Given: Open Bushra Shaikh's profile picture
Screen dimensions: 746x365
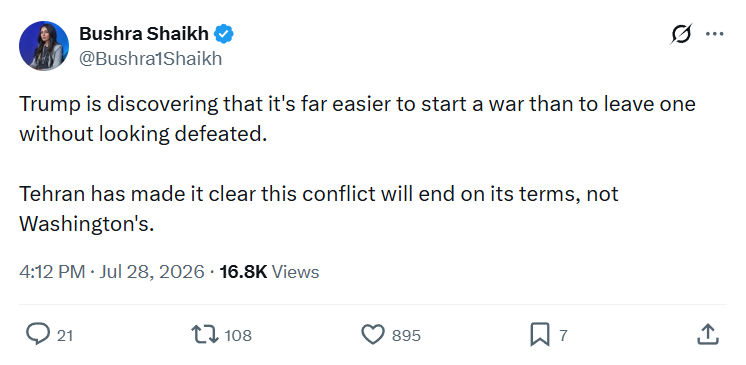Looking at the screenshot, I should click(44, 46).
